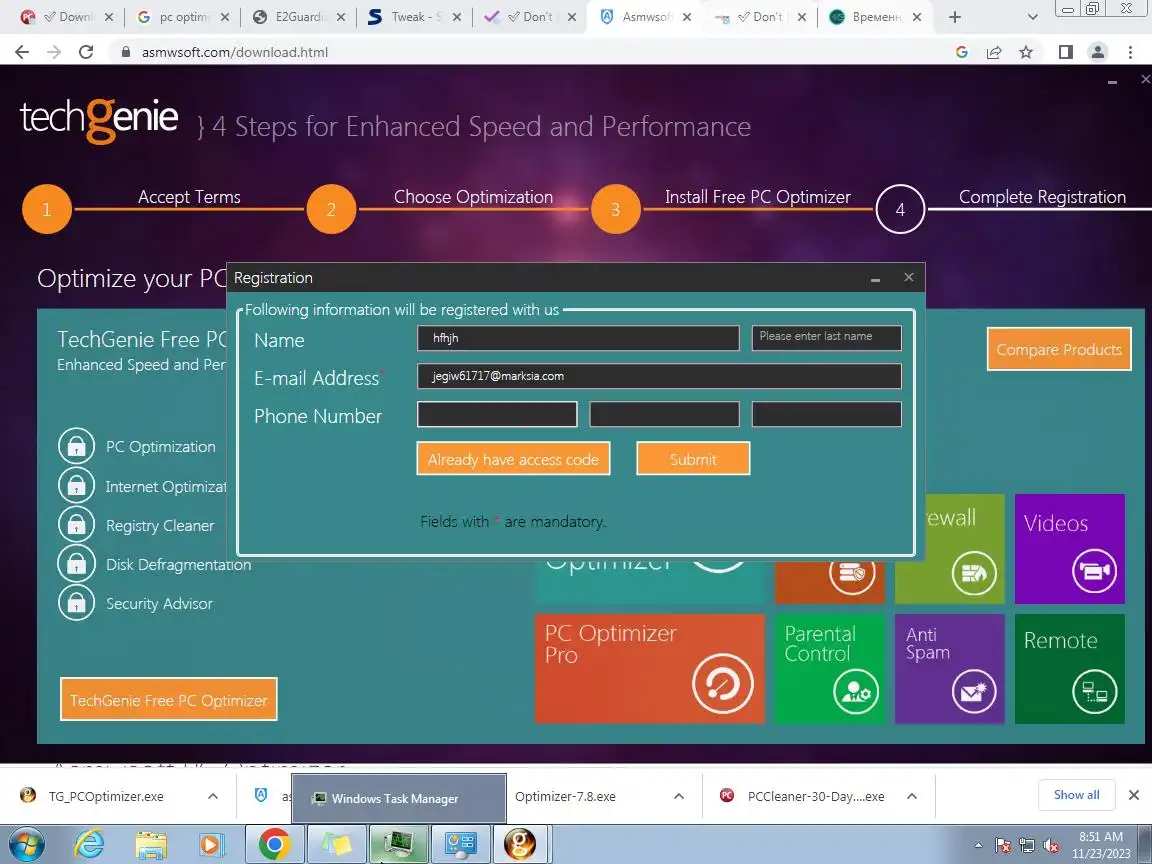
Task: Submit the registration form
Action: pos(693,459)
